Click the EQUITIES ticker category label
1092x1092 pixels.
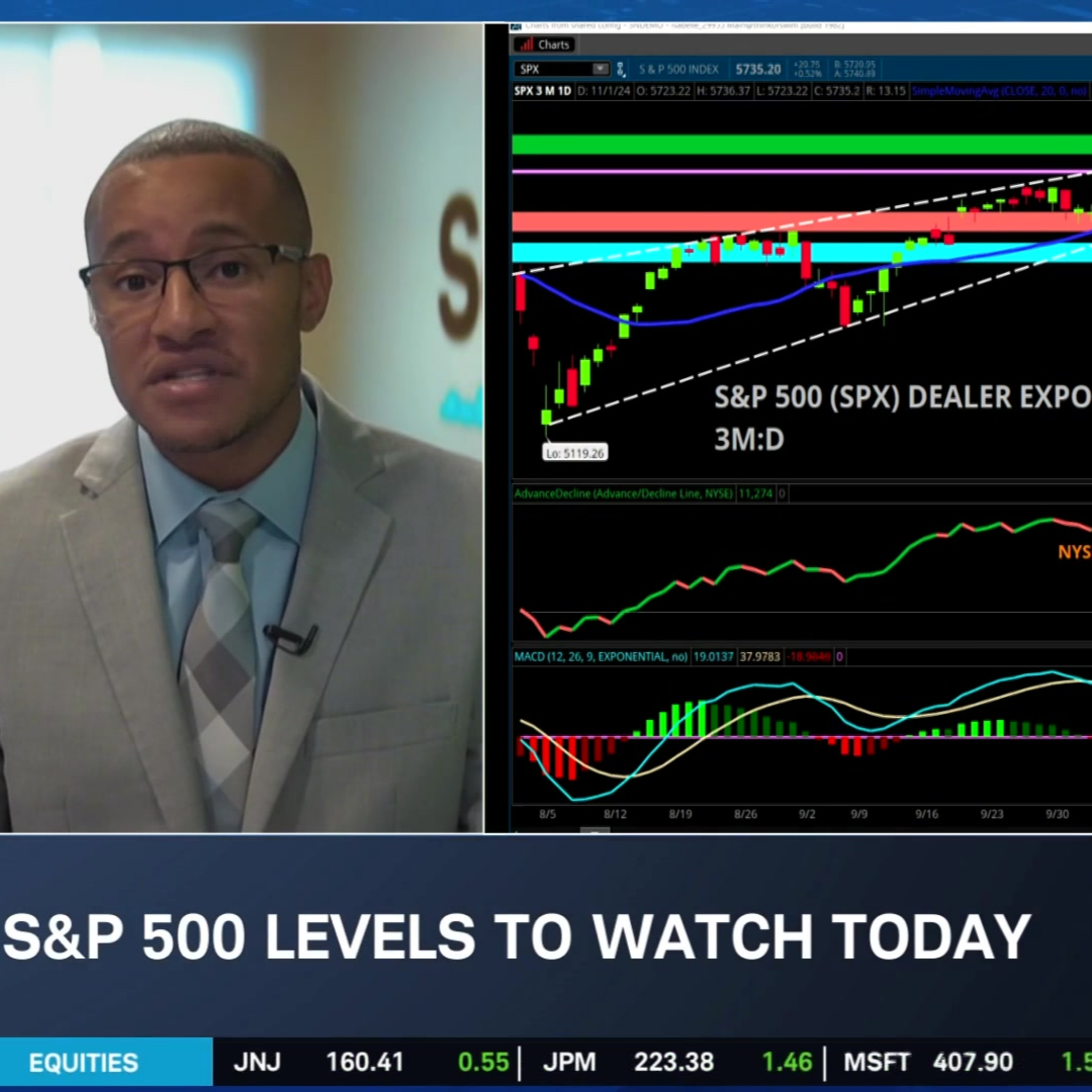84,1063
